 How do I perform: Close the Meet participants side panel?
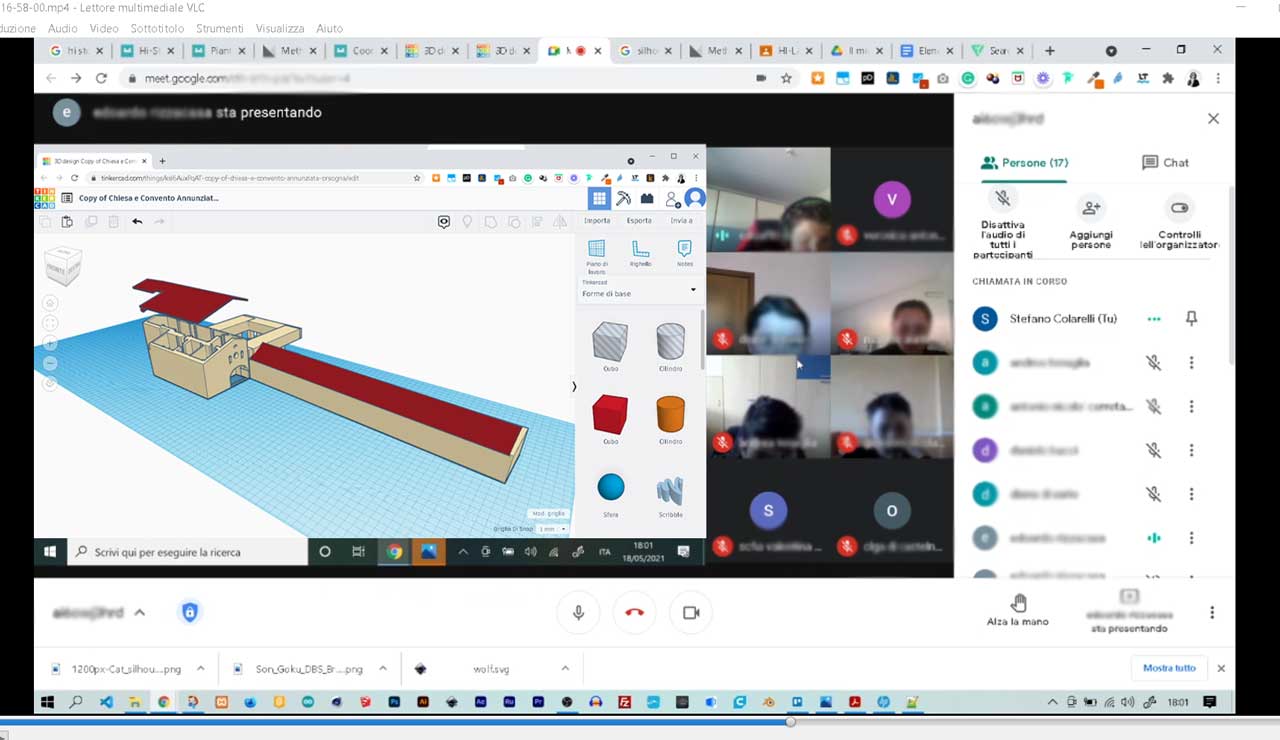click(x=1213, y=118)
